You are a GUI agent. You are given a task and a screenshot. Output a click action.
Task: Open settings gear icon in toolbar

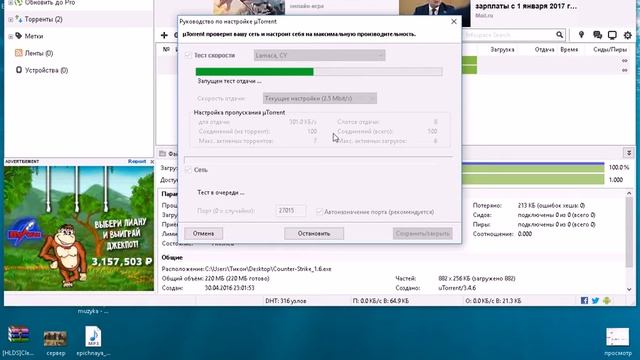coord(627,35)
